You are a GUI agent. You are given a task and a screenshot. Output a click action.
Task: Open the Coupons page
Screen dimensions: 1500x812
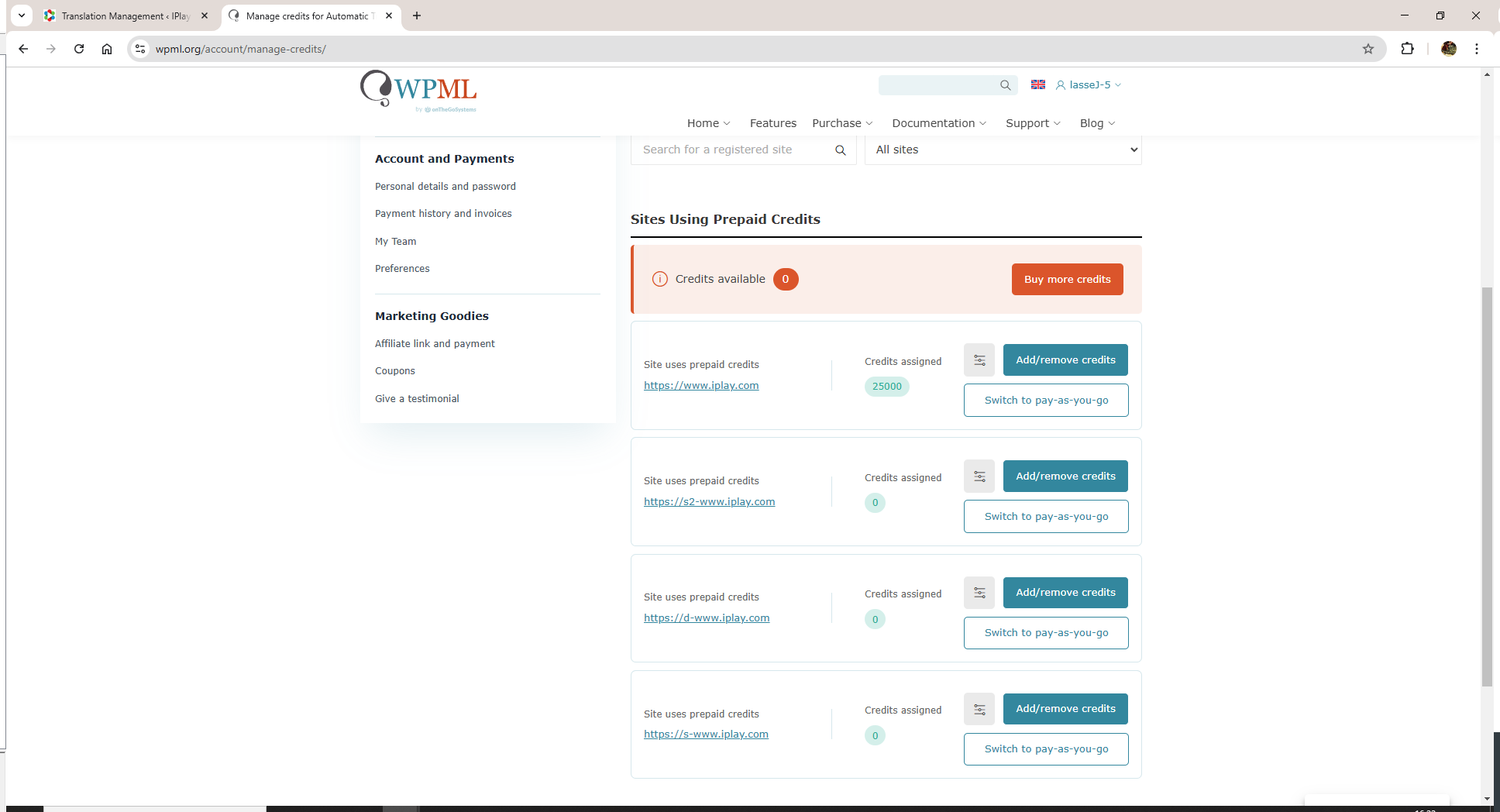click(x=395, y=371)
